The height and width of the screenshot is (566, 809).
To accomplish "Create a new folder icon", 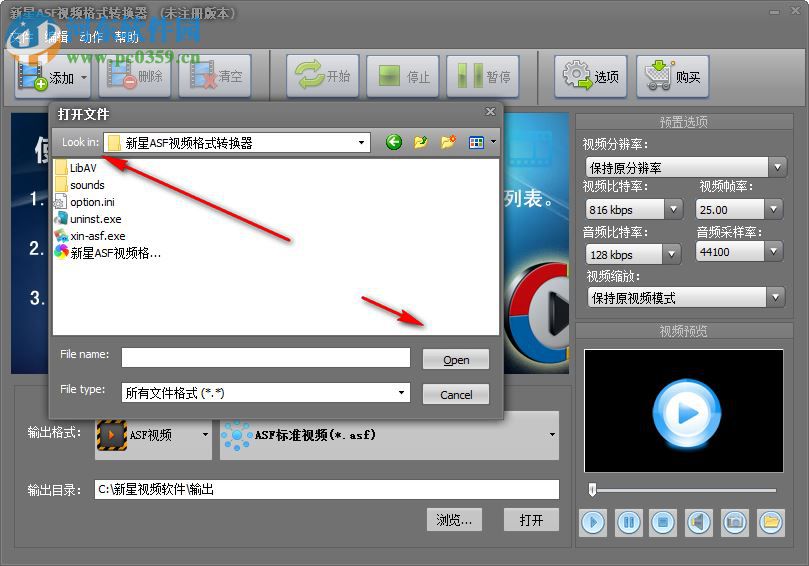I will (448, 142).
